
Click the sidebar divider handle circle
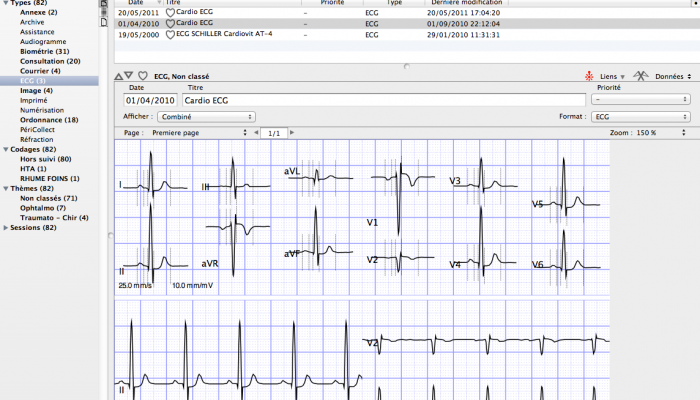coord(110,235)
